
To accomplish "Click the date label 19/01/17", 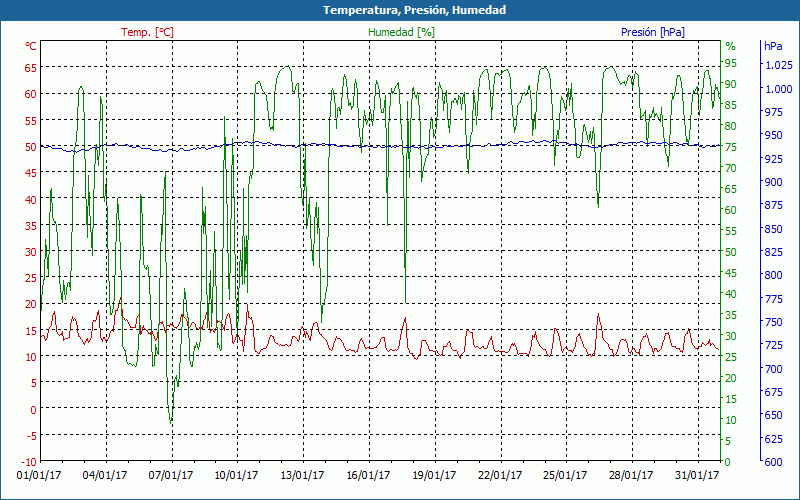I will (434, 475).
